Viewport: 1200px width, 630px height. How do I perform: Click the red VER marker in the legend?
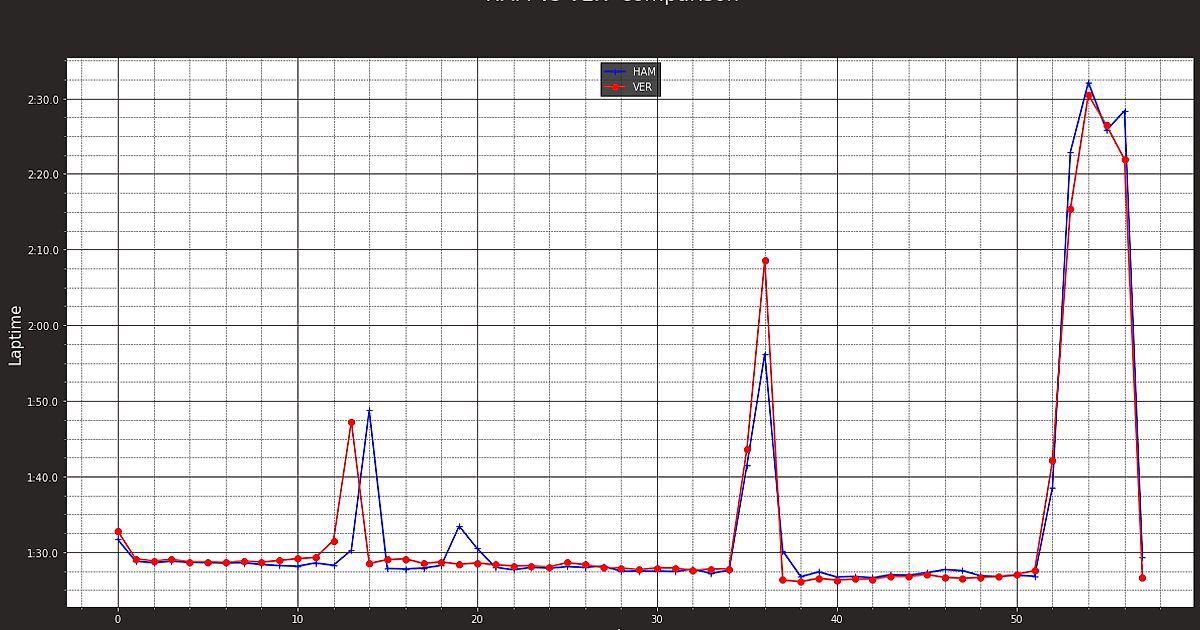(x=615, y=87)
